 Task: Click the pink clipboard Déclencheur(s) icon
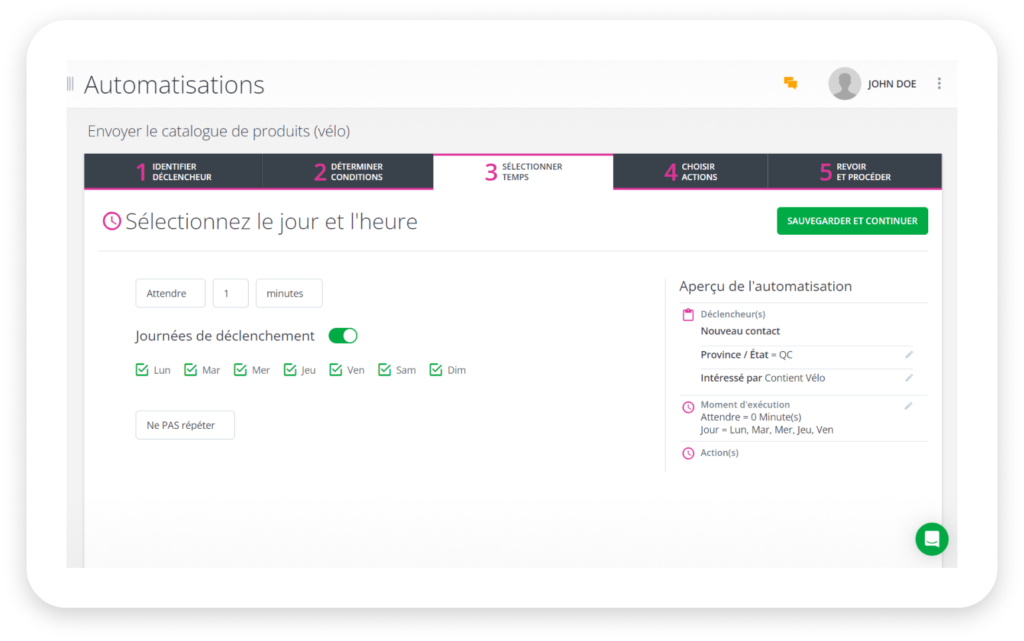(686, 313)
